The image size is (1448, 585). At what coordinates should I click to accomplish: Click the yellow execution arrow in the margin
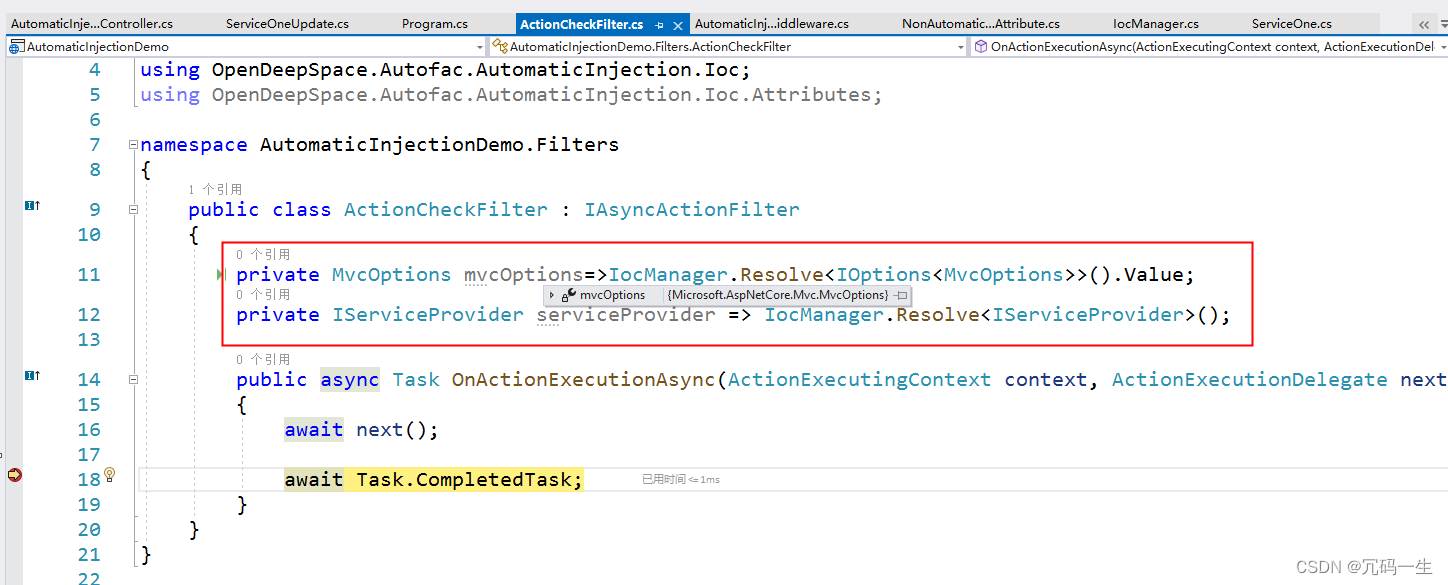tap(13, 475)
